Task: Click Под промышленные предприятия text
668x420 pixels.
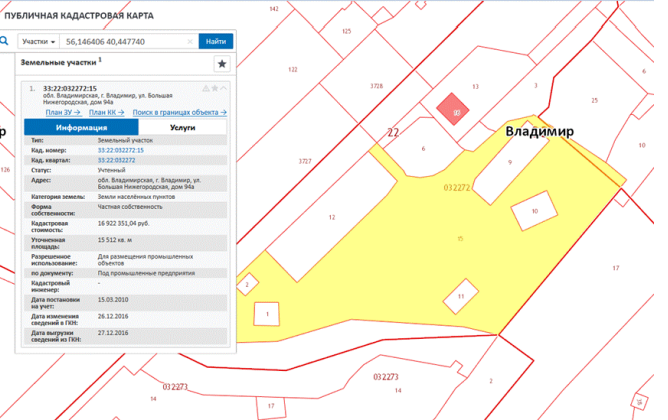Action: pos(146,273)
